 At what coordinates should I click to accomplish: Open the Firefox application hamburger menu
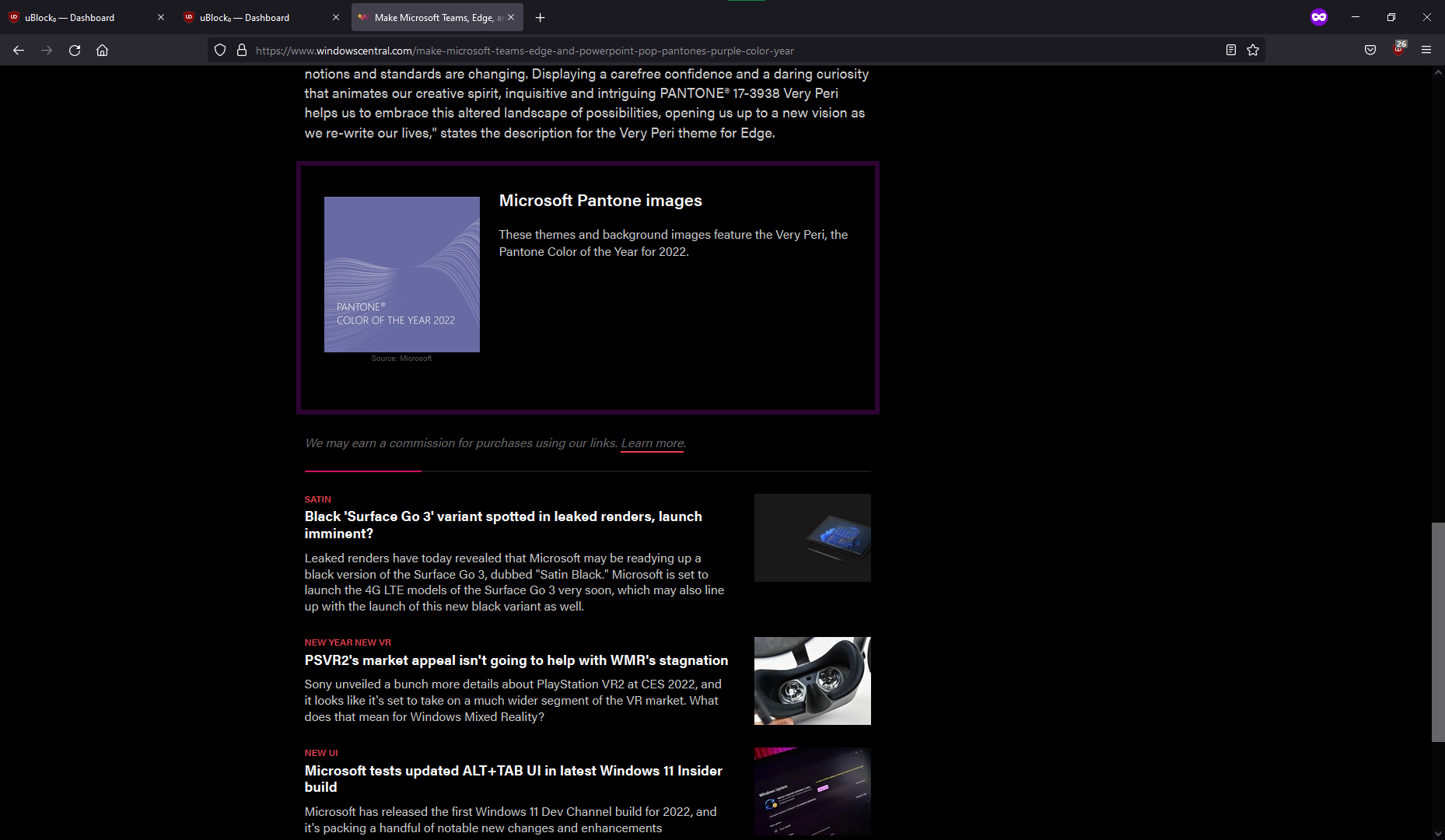(1426, 50)
